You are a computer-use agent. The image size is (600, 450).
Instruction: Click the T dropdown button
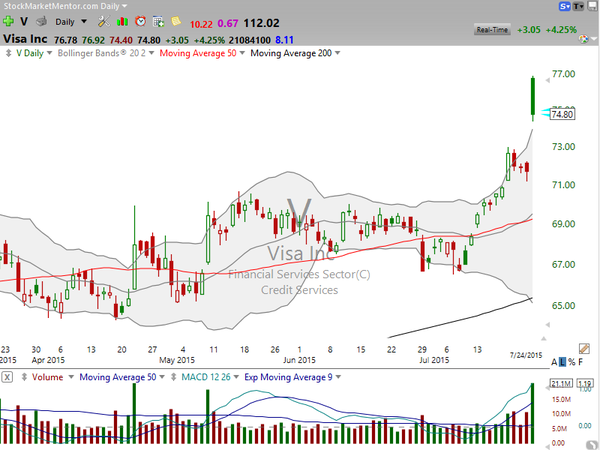(578, 6)
